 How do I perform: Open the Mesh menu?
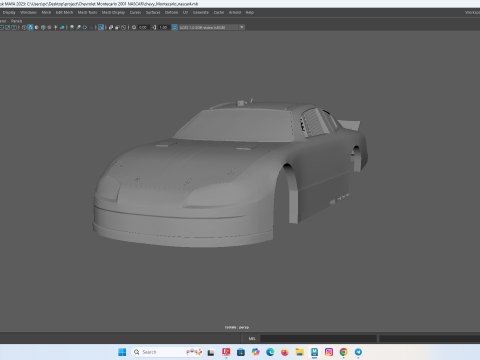coord(46,12)
